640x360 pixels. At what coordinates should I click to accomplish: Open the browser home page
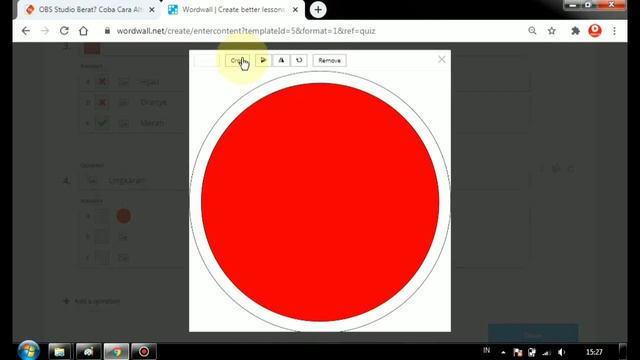(83, 31)
